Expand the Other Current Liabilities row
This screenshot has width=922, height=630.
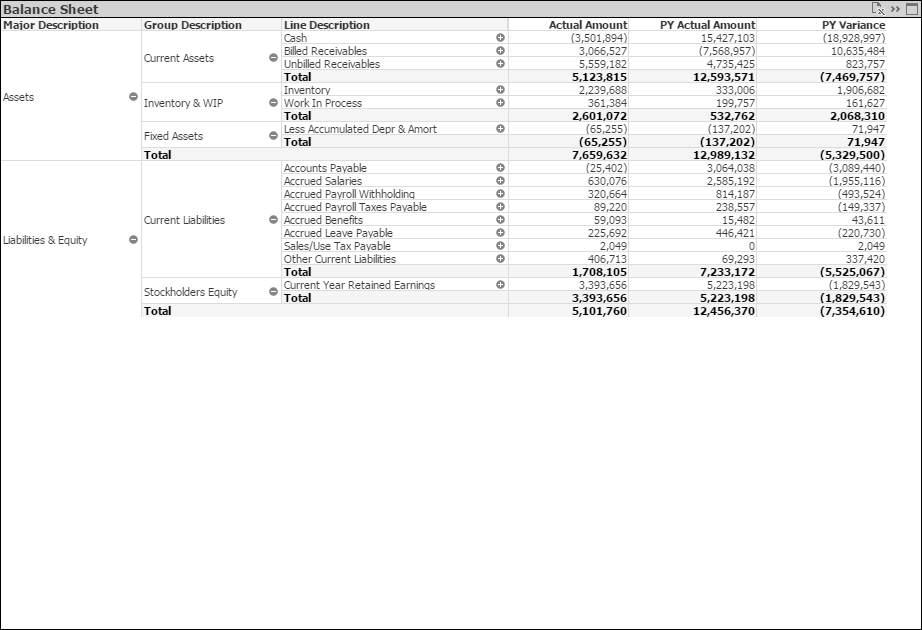point(500,259)
